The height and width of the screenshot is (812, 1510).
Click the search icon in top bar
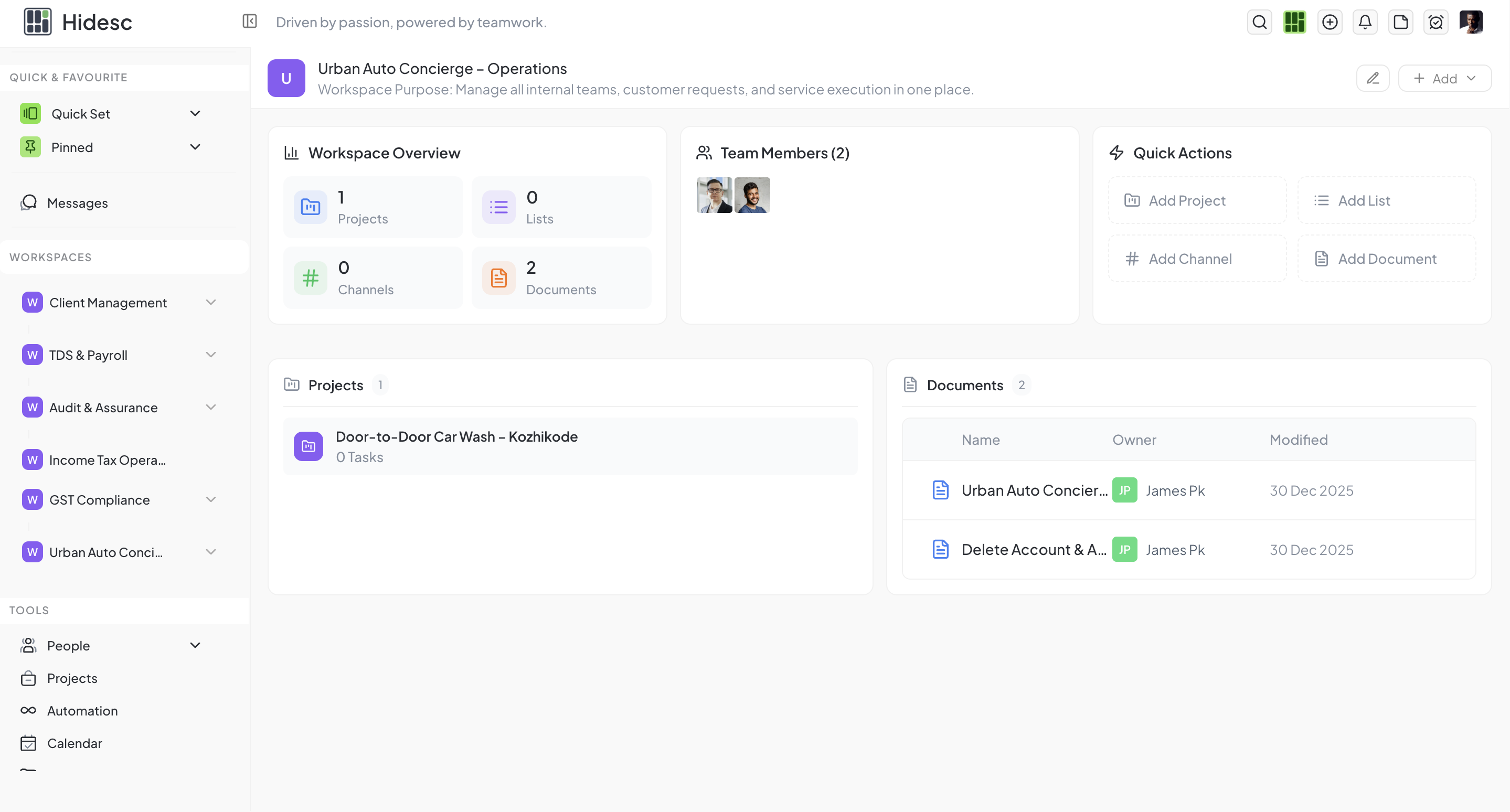(1259, 22)
